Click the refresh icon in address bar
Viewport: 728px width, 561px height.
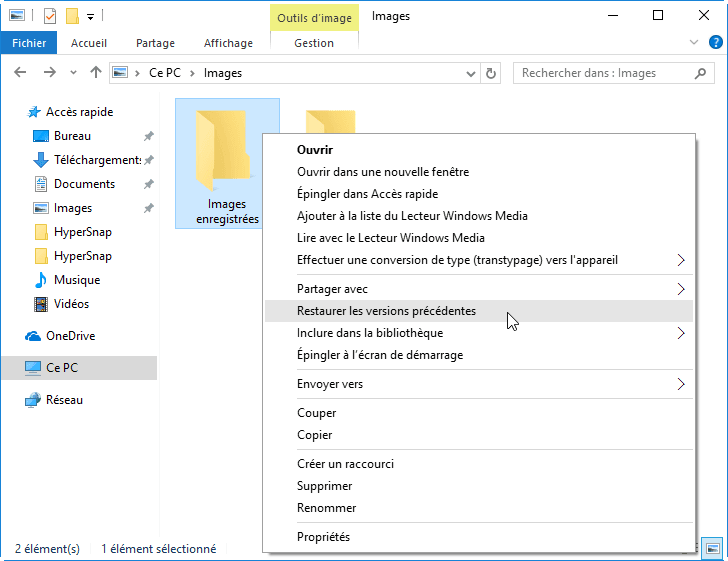click(491, 73)
